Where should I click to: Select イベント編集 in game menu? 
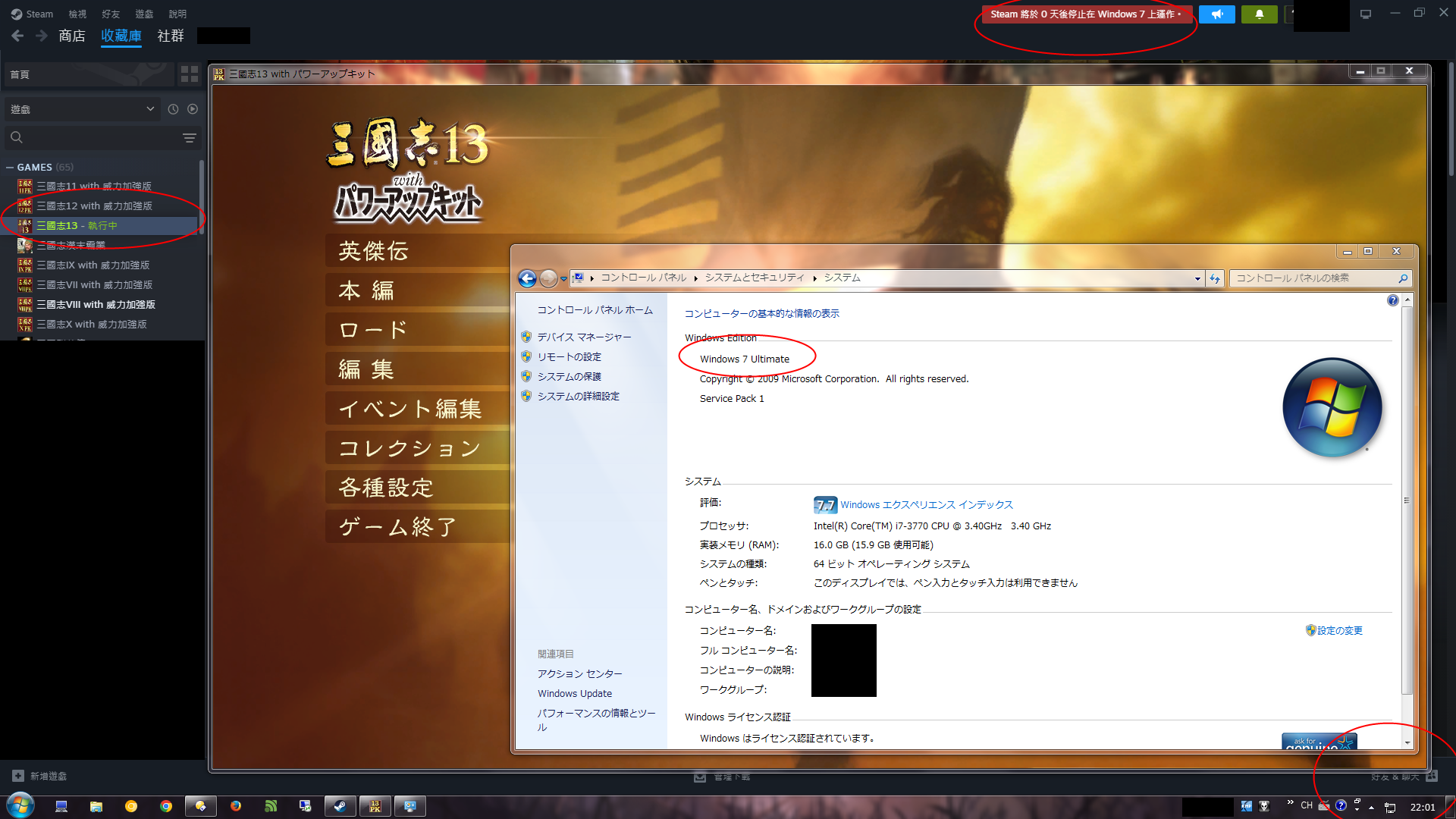[x=418, y=408]
